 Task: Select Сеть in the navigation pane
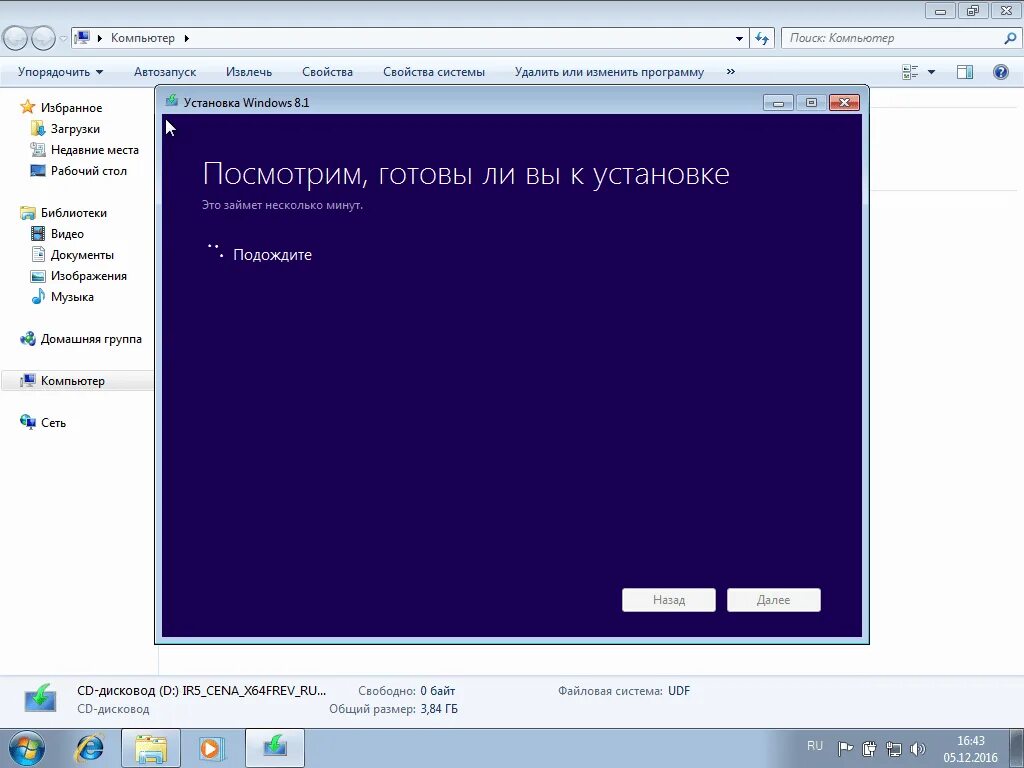coord(54,423)
